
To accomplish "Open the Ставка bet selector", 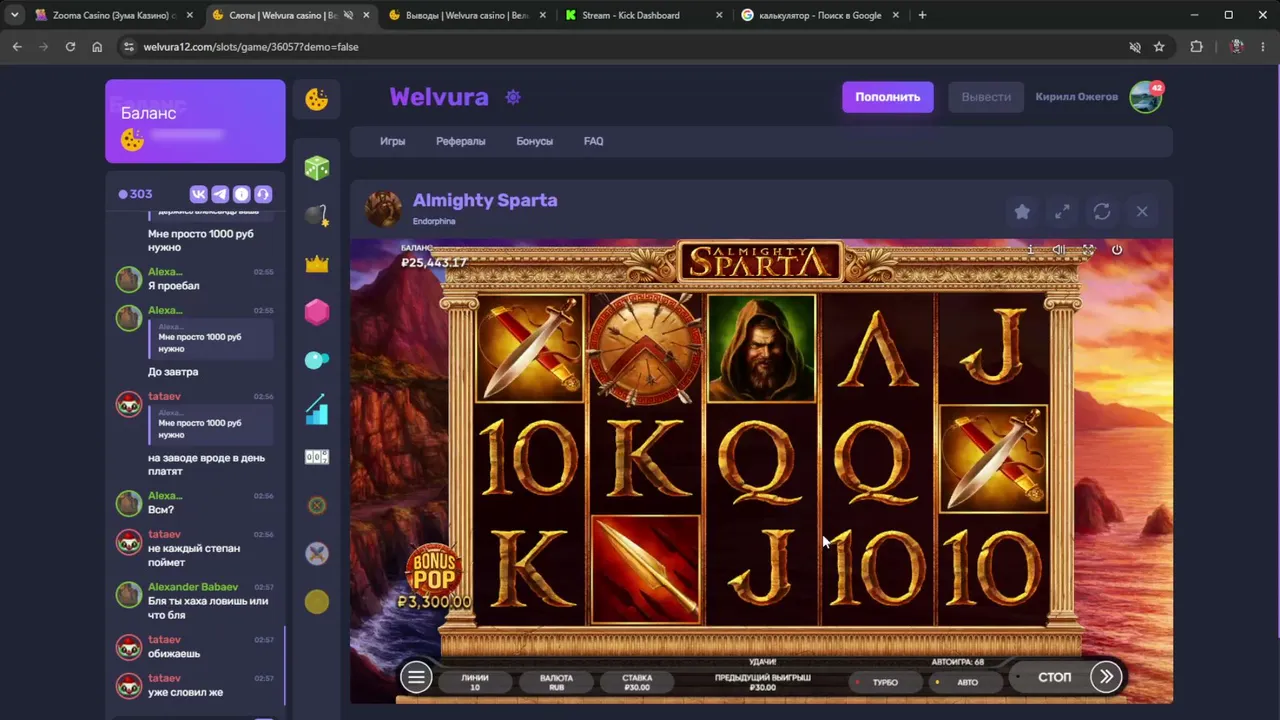I will [637, 682].
